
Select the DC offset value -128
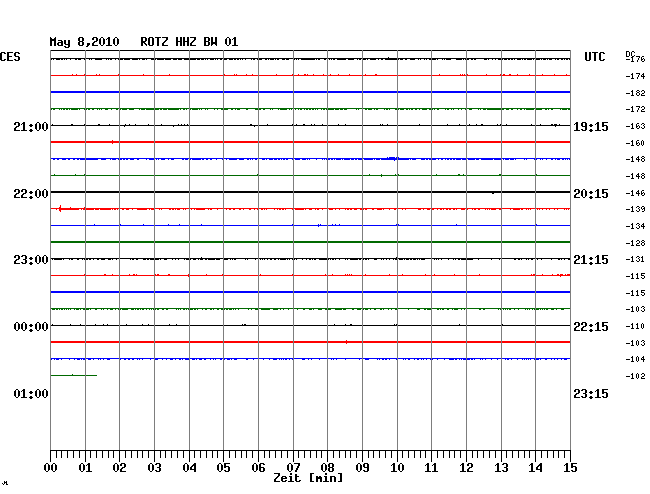pyautogui.click(x=635, y=243)
